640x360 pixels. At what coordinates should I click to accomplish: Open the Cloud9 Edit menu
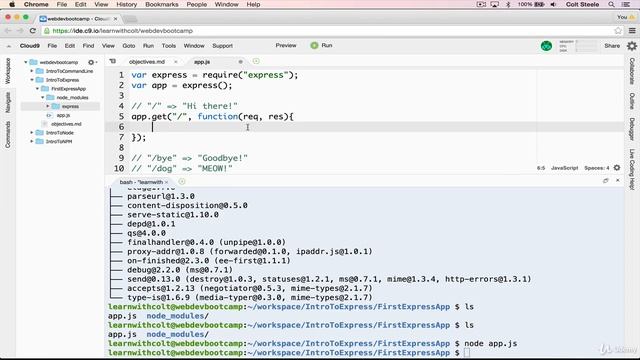tap(70, 46)
